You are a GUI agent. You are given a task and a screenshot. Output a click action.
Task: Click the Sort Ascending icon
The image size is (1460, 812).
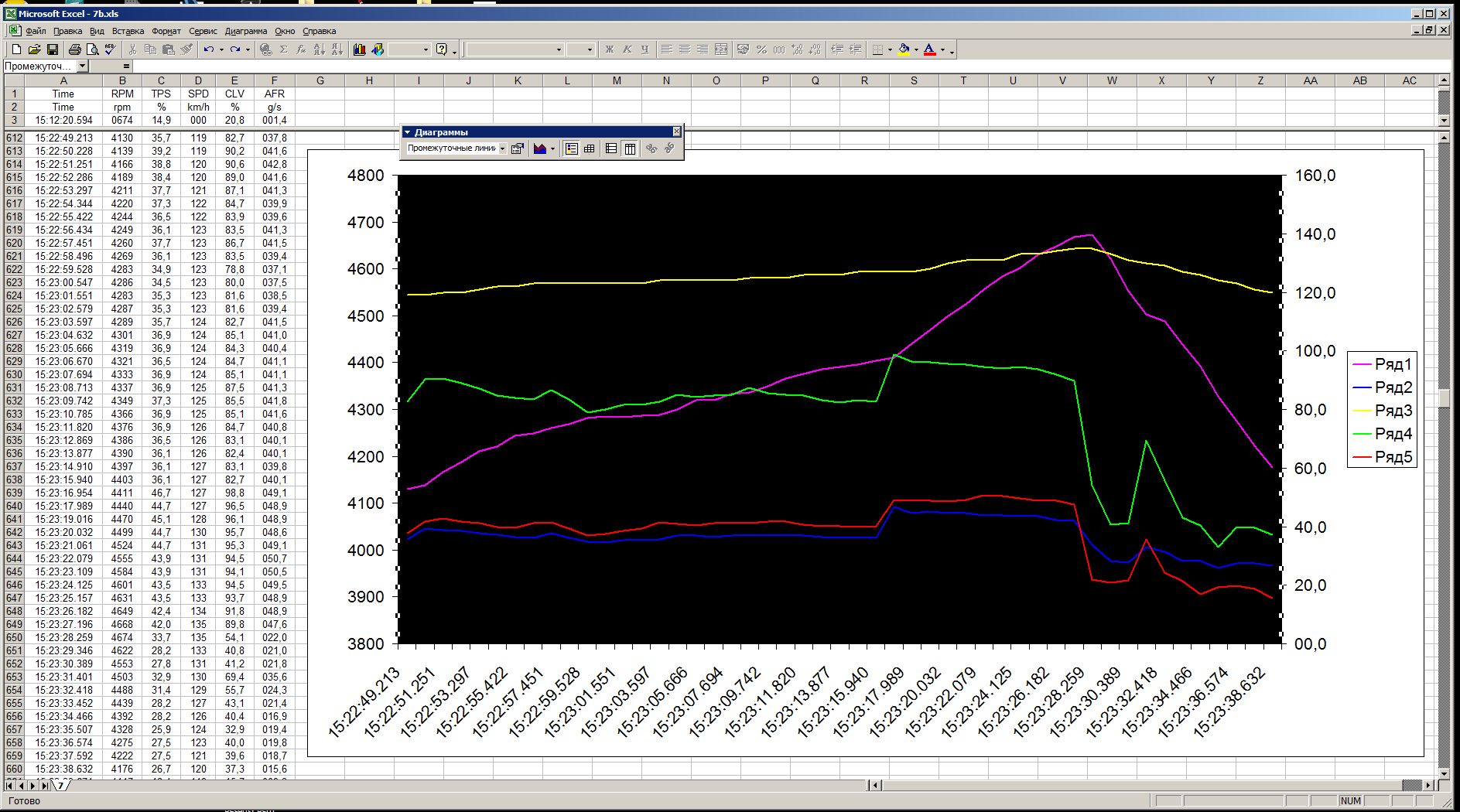(319, 49)
